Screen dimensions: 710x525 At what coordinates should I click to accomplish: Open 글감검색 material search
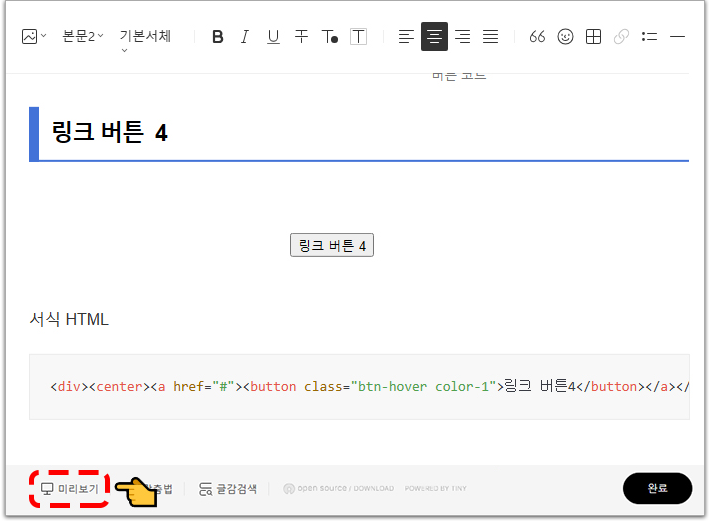[x=228, y=489]
